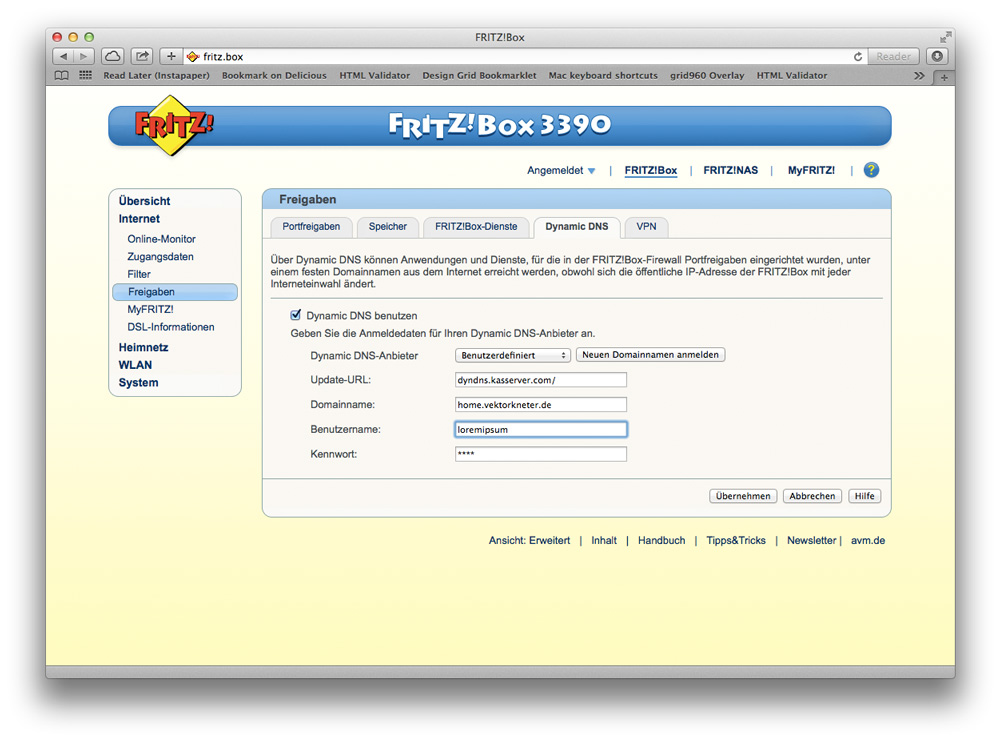
Task: Click the Domainname input field
Action: [x=541, y=405]
